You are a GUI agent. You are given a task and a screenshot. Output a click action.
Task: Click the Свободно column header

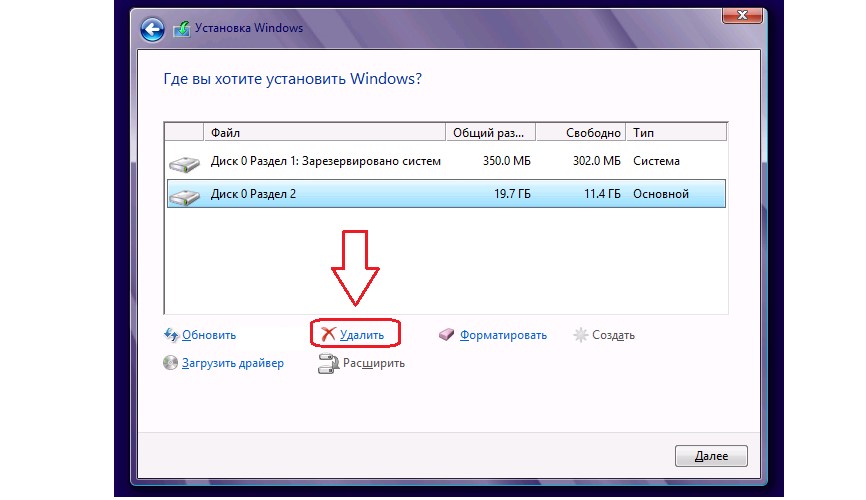tap(581, 132)
